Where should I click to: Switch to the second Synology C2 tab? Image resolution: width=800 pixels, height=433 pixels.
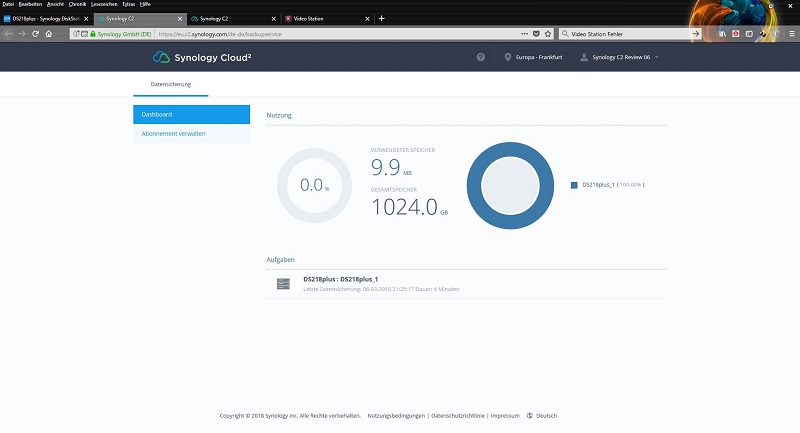point(233,19)
